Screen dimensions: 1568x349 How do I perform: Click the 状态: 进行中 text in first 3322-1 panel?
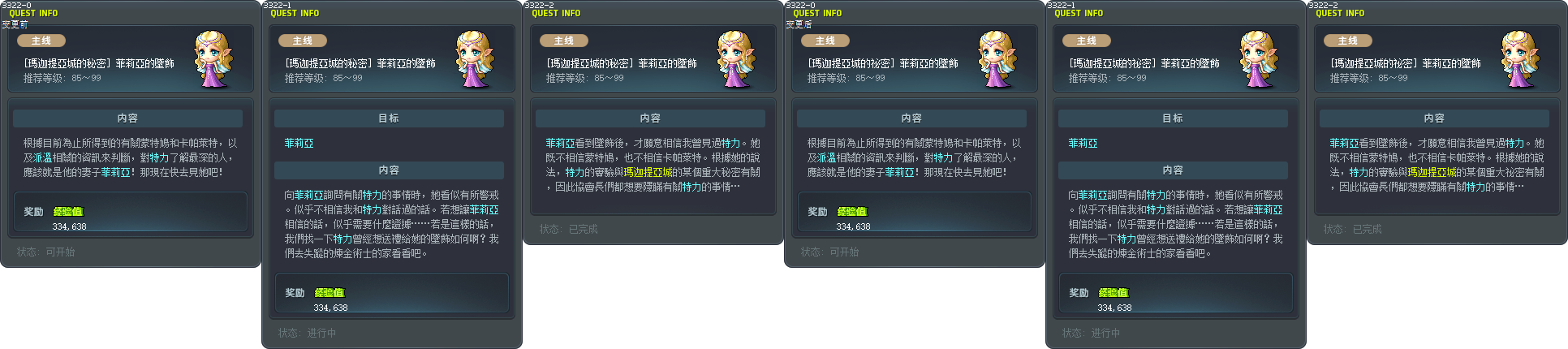click(x=307, y=334)
